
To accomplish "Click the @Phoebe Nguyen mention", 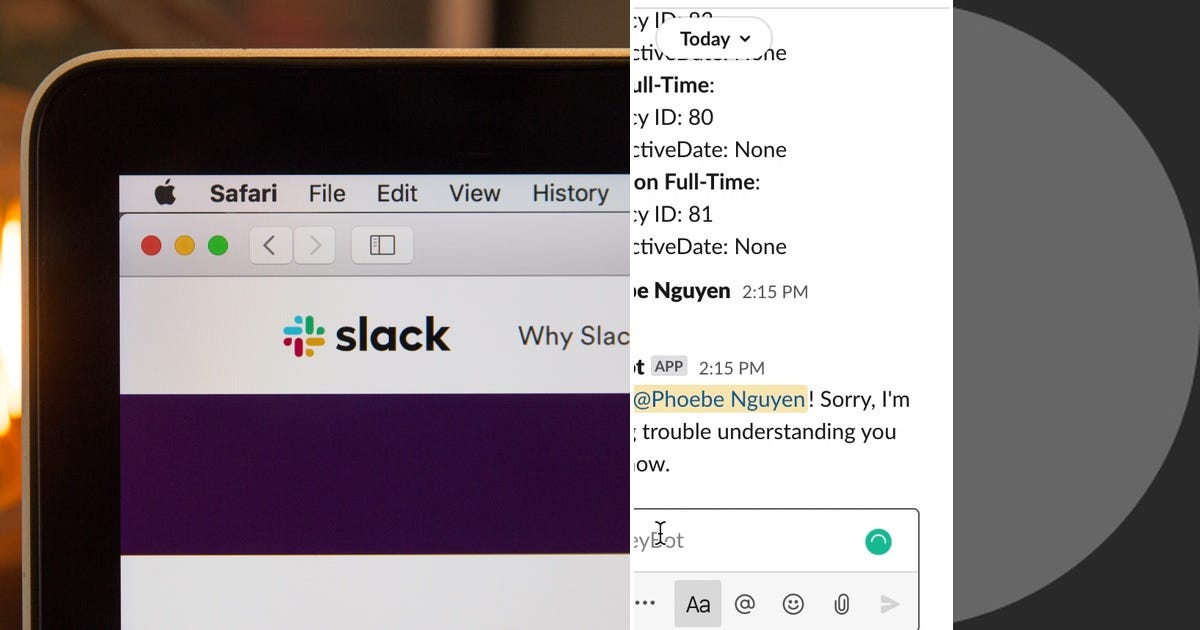I will [720, 399].
